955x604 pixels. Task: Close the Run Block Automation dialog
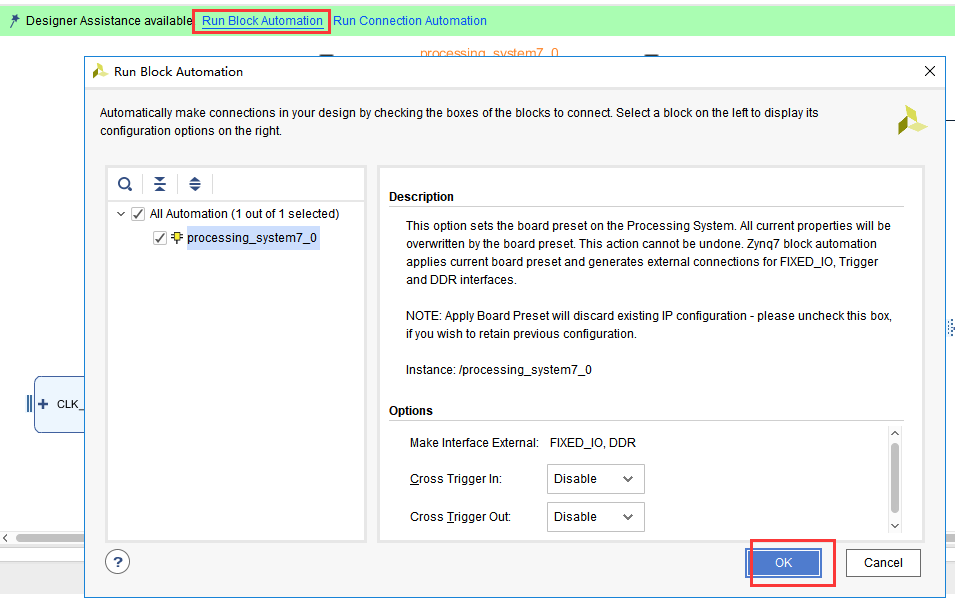click(x=929, y=71)
